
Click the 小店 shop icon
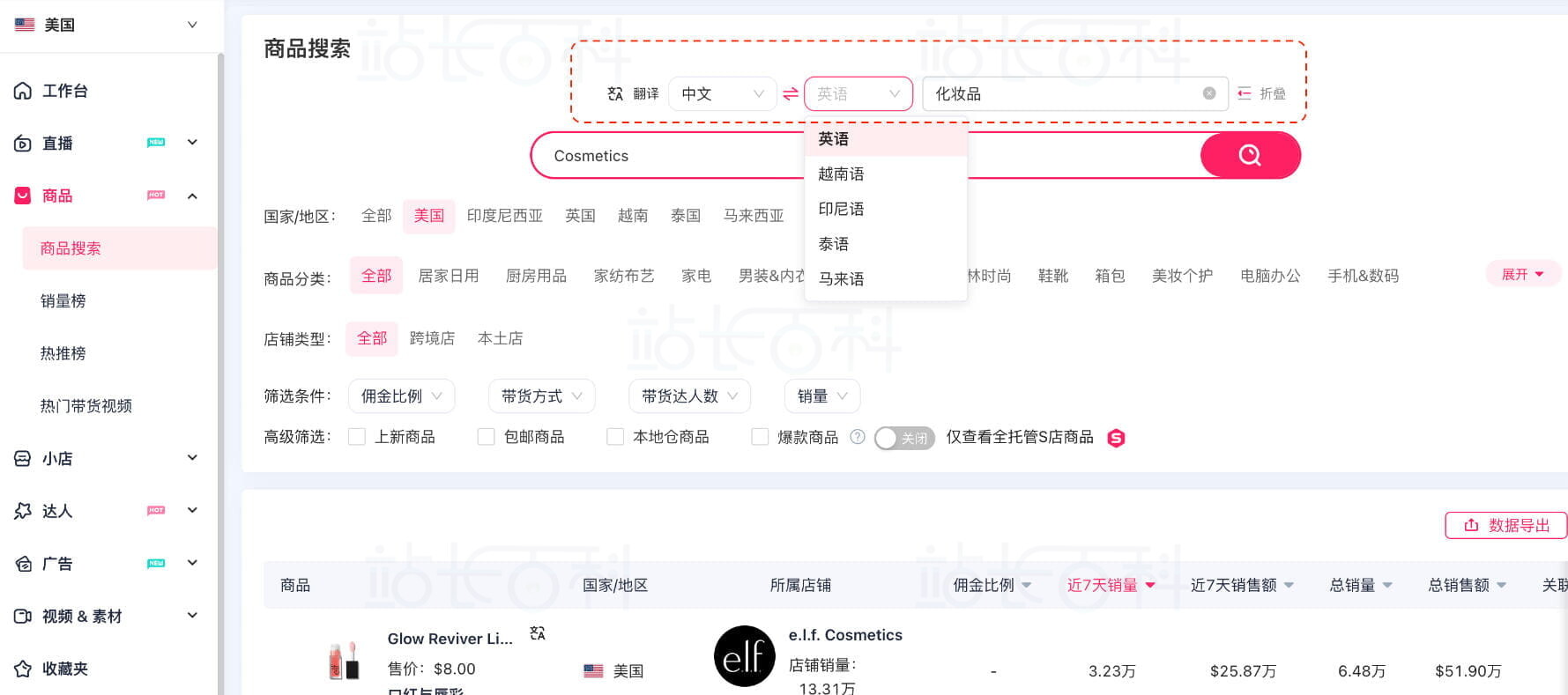tap(23, 459)
